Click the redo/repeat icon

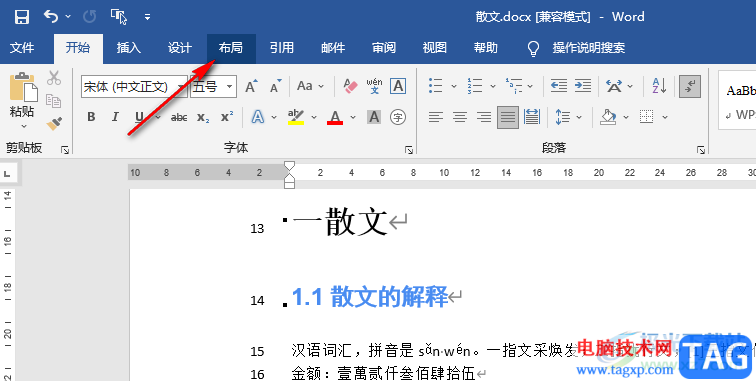90,17
